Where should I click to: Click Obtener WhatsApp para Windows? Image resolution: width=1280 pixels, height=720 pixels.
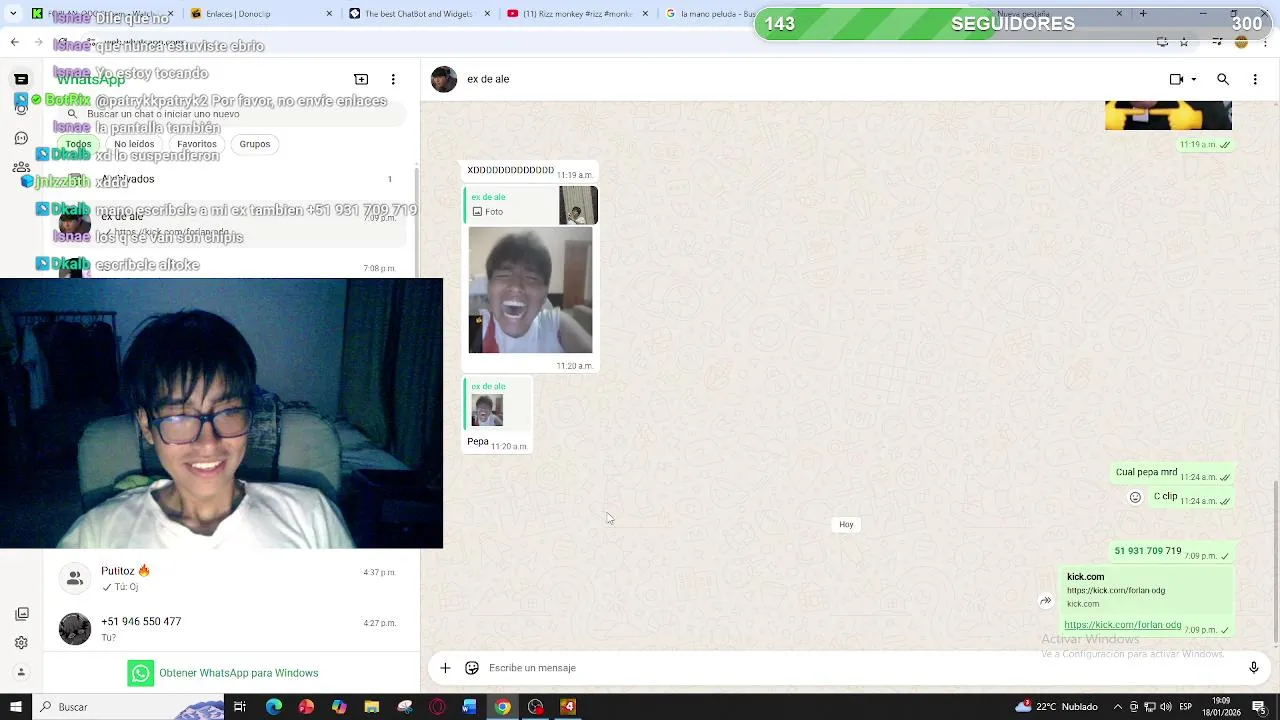(223, 673)
